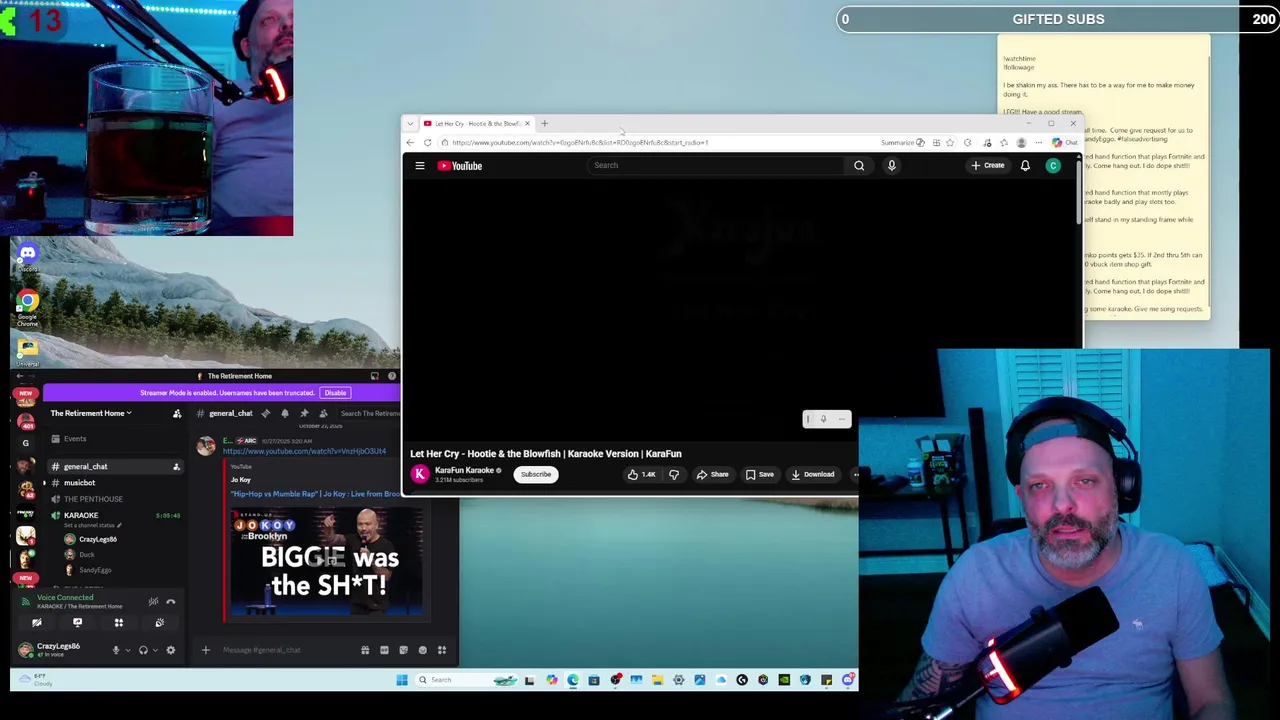Click Set a channel status in Discord
1280x720 pixels.
[x=92, y=525]
